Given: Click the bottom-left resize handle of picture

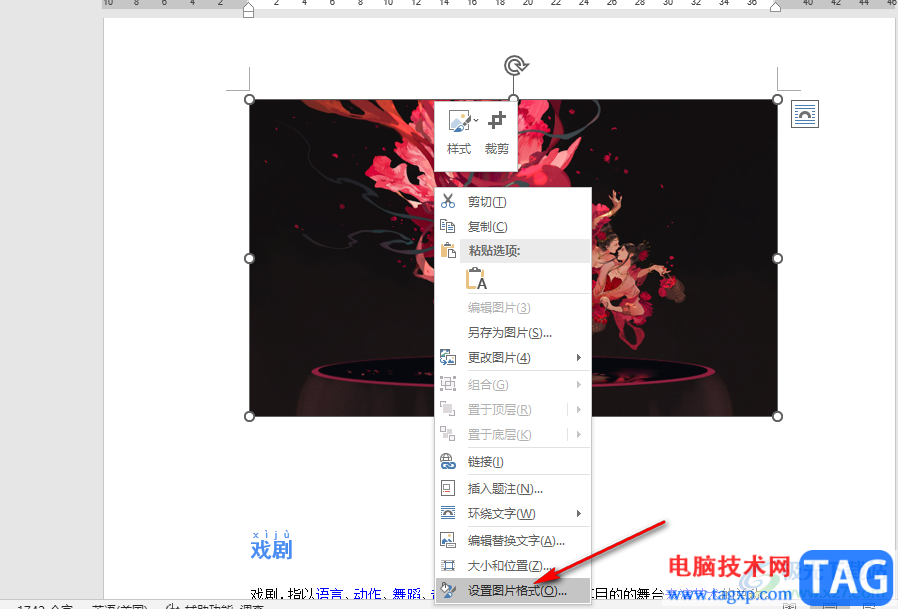Looking at the screenshot, I should (x=249, y=417).
